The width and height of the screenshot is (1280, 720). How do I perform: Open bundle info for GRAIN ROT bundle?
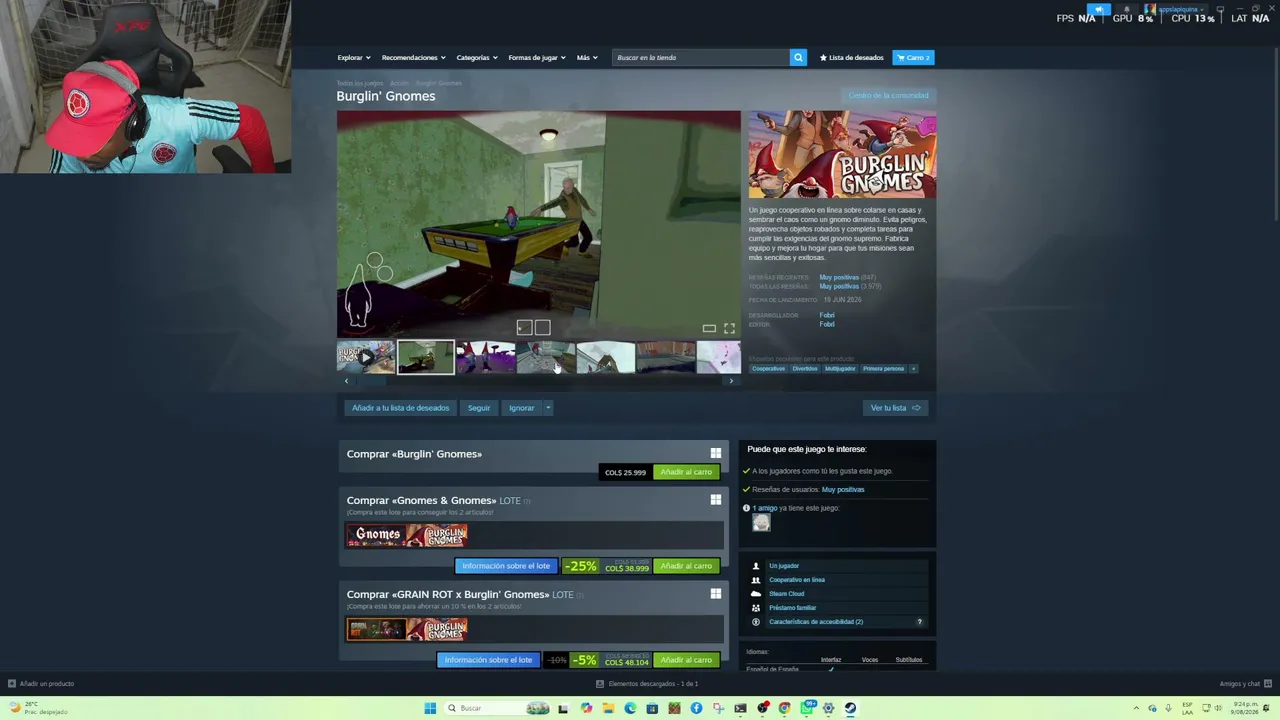[488, 660]
